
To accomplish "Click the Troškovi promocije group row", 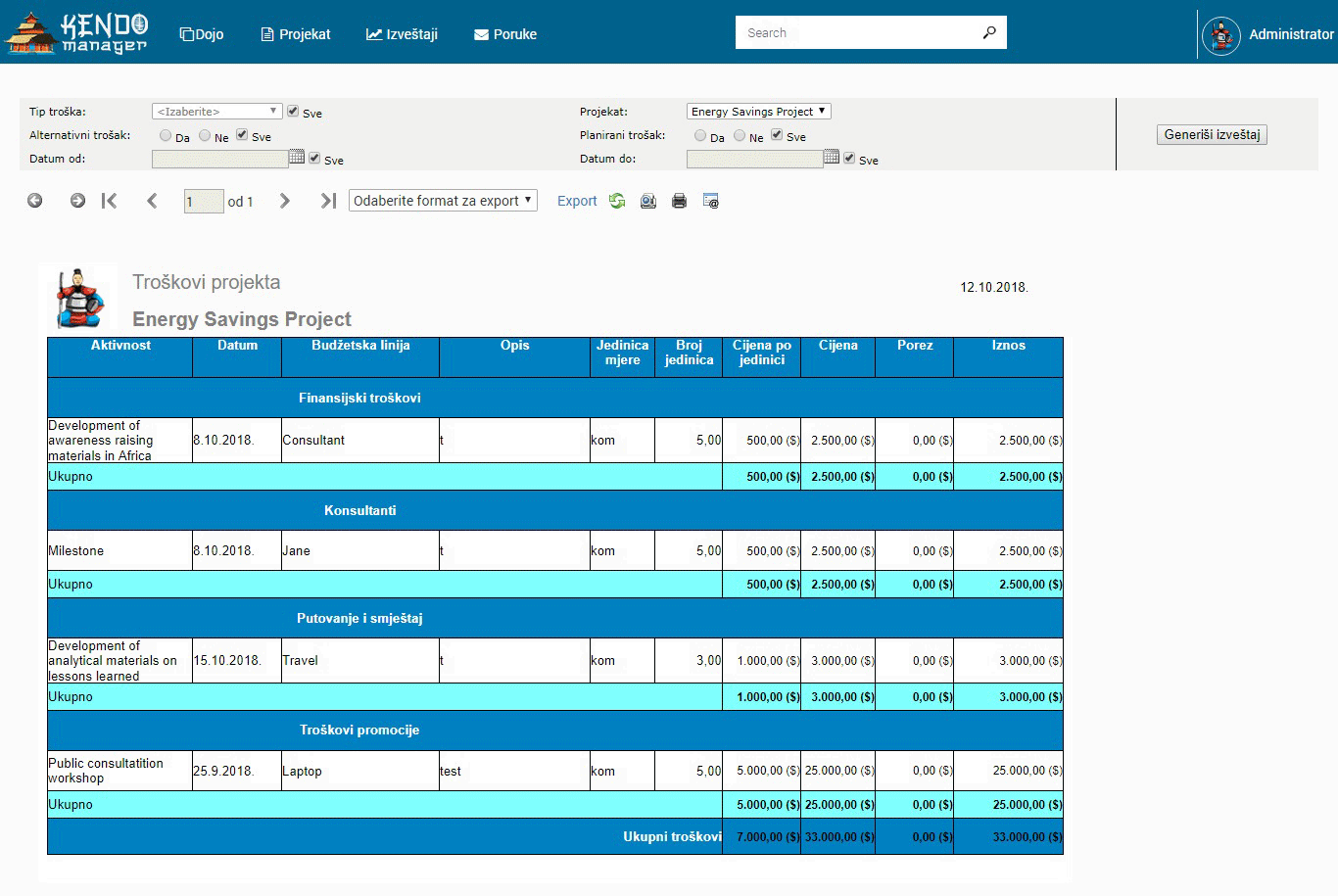I will 555,730.
